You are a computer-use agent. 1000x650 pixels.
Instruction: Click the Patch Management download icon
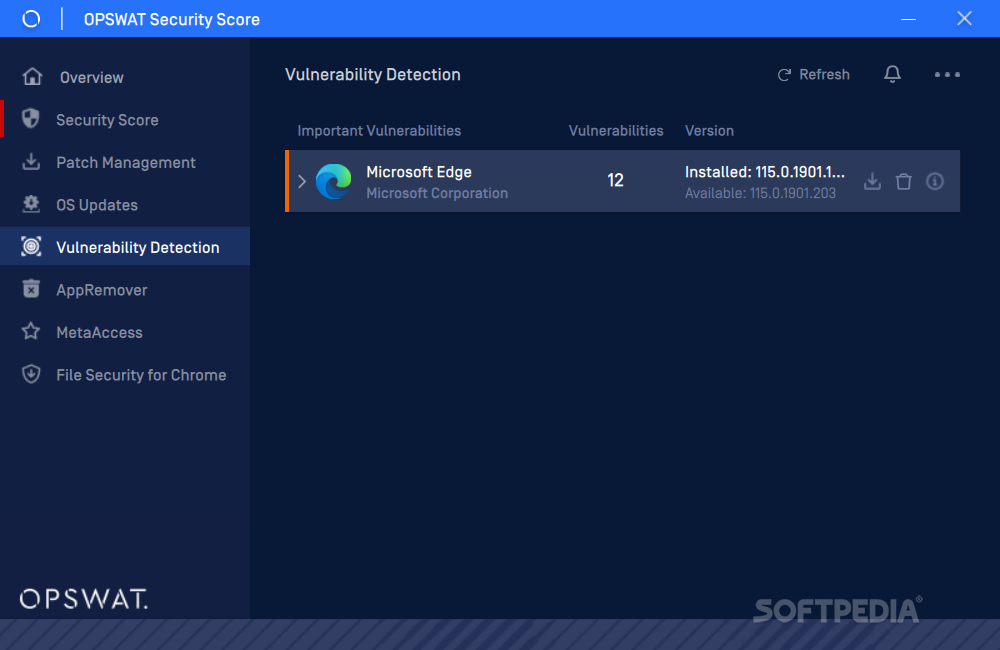[x=31, y=162]
